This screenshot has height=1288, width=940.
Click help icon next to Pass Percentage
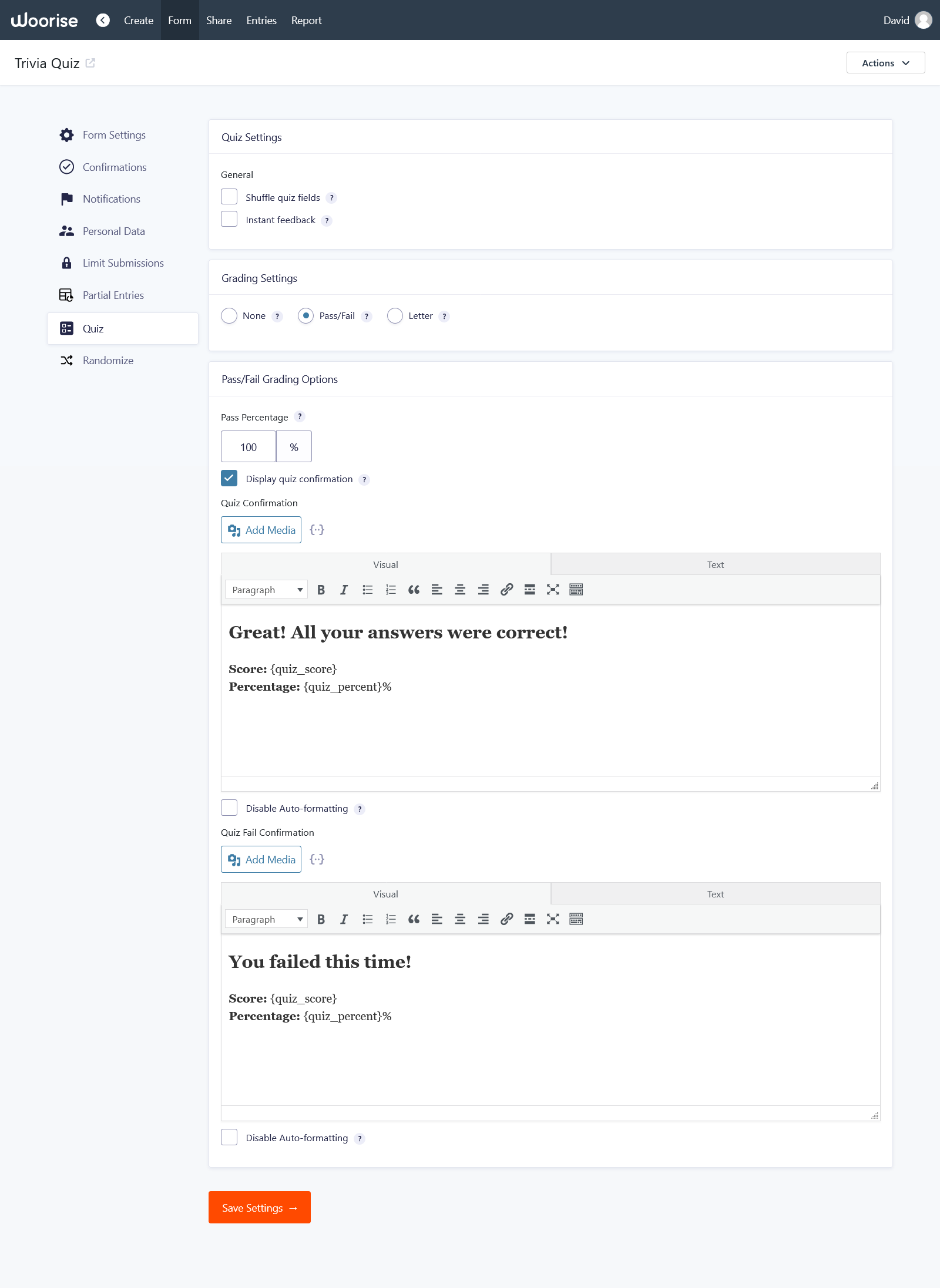pos(300,417)
